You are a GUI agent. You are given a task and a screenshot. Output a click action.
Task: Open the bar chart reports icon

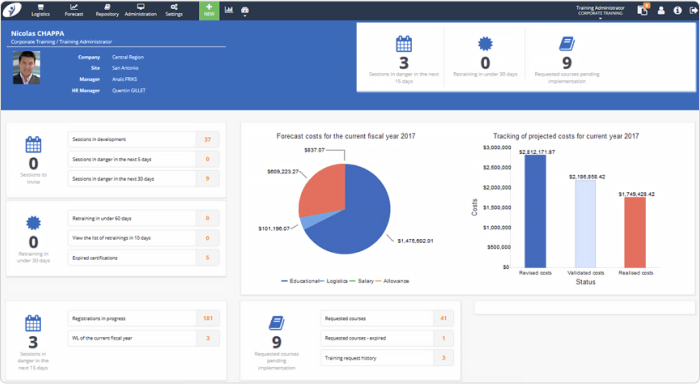click(229, 9)
